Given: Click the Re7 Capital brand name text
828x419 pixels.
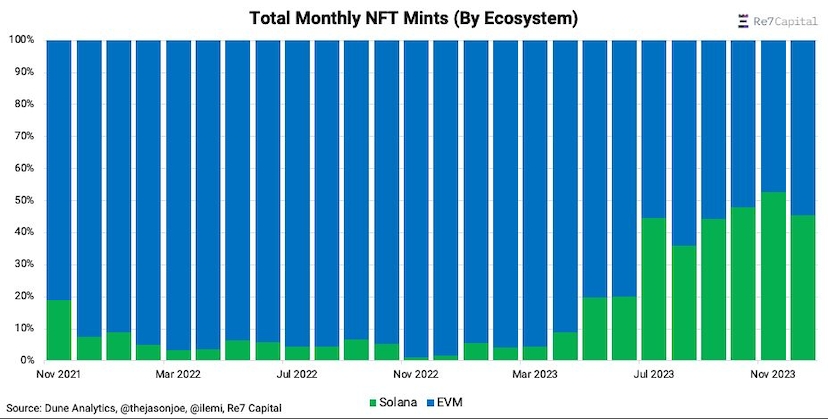Looking at the screenshot, I should click(786, 21).
